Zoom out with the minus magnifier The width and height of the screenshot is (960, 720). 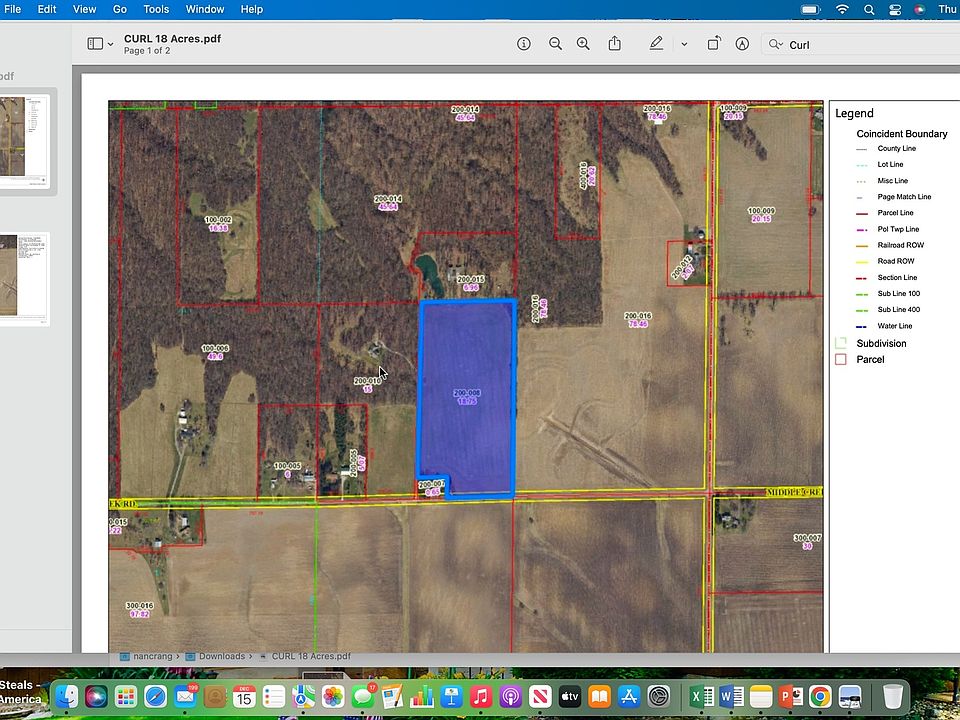pos(555,44)
